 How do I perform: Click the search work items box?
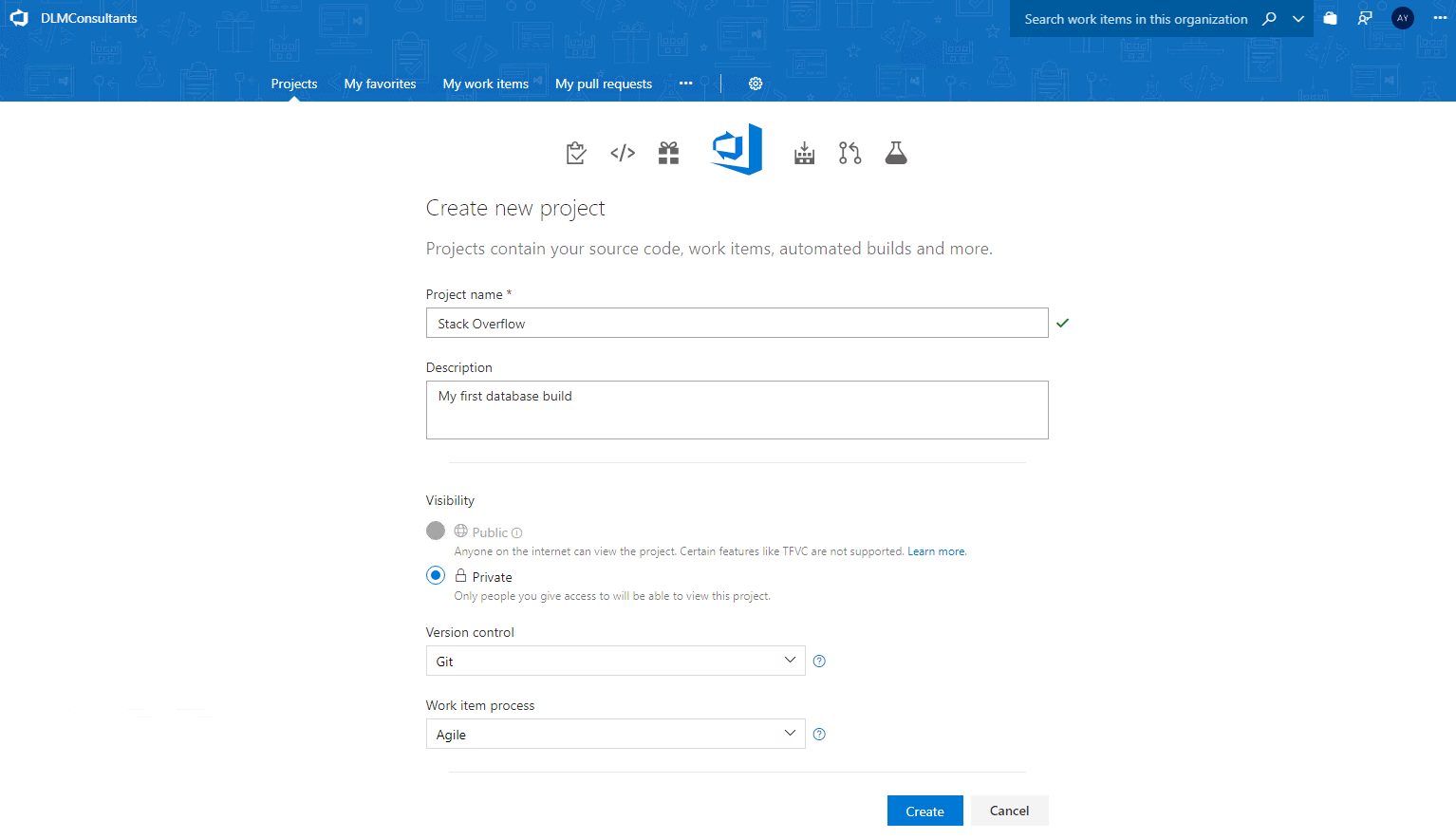click(1136, 19)
